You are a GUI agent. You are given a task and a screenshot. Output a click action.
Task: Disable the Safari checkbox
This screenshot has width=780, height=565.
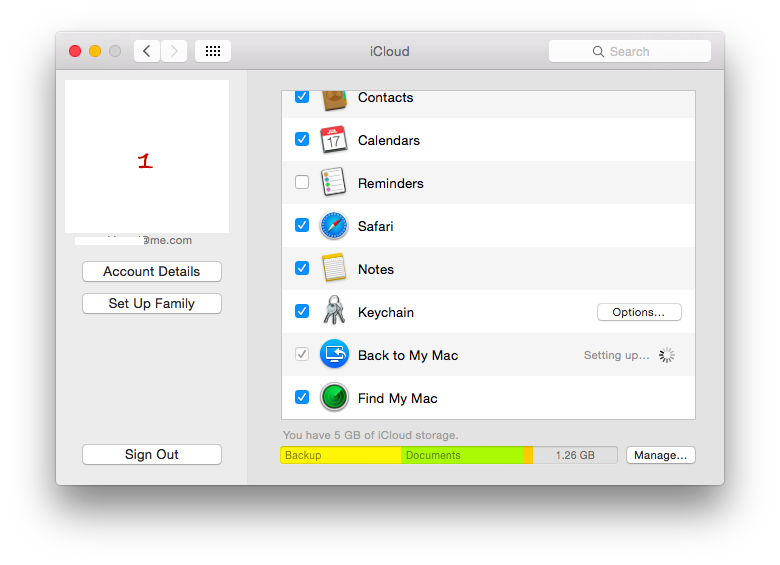302,225
